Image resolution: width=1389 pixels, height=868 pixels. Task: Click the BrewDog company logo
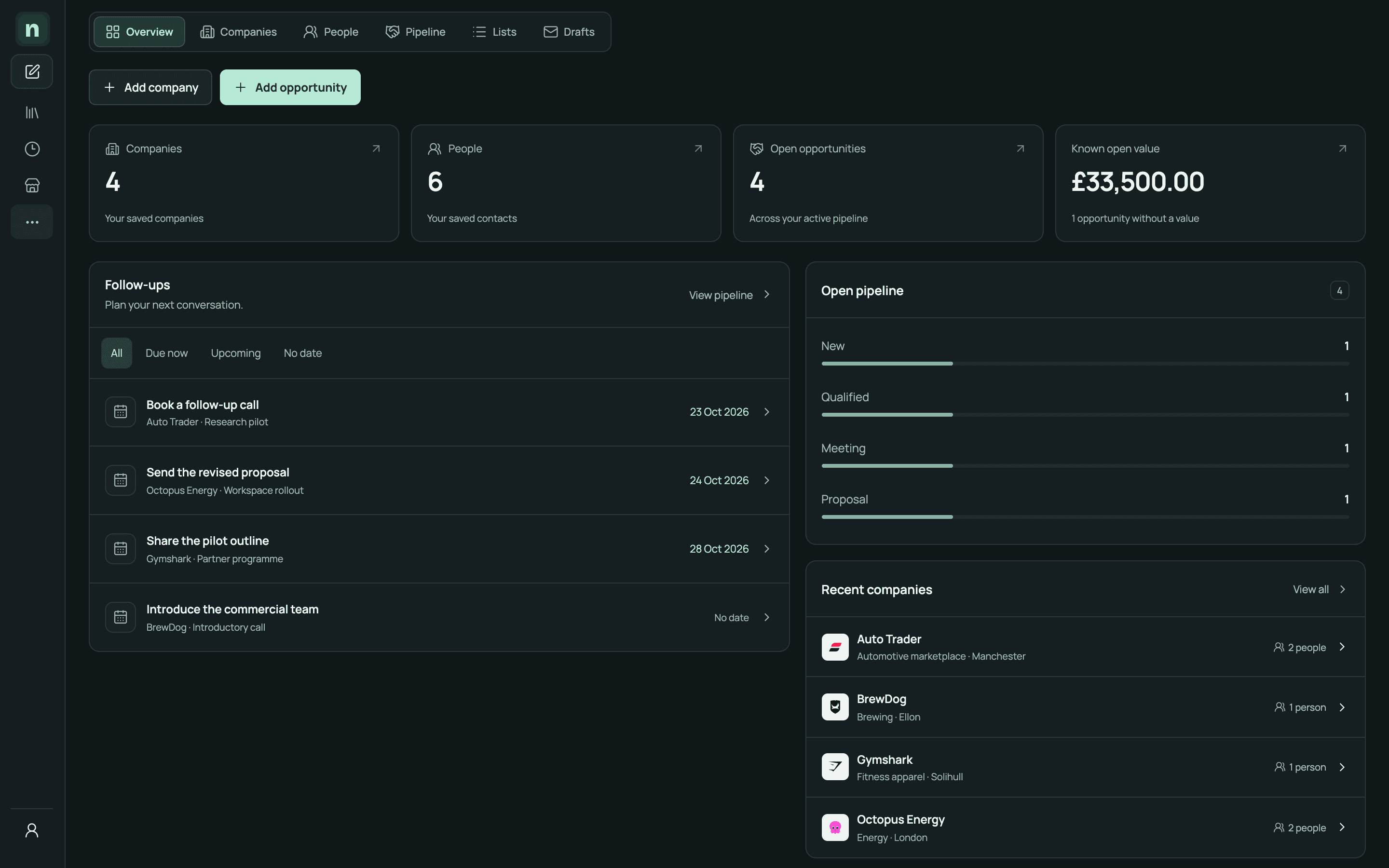coord(835,707)
